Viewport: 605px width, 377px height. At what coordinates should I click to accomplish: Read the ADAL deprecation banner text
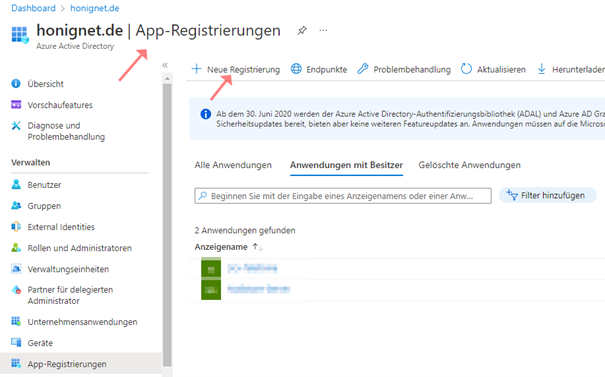pyautogui.click(x=410, y=119)
